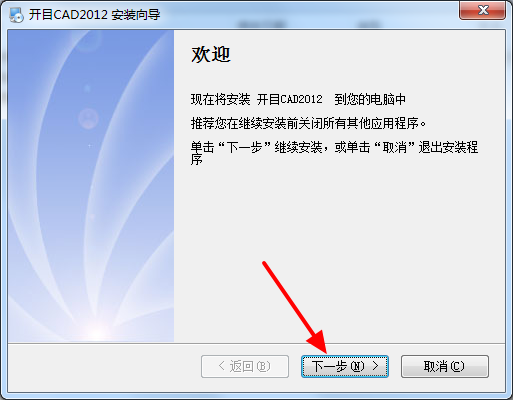The image size is (513, 400).
Task: Click the 欢迎 heading
Action: [x=211, y=54]
